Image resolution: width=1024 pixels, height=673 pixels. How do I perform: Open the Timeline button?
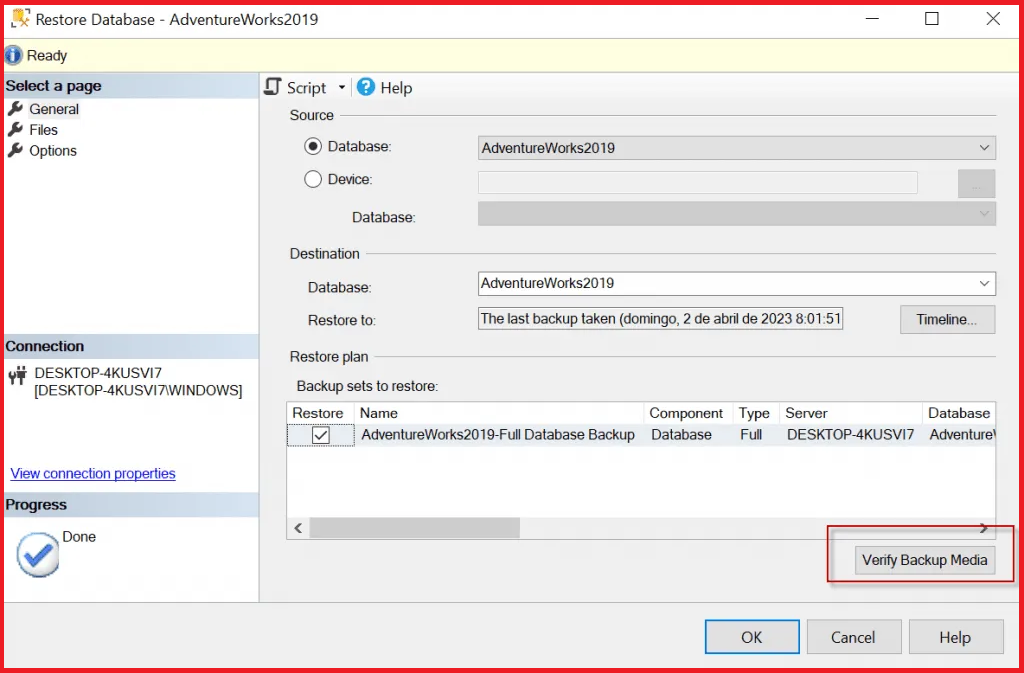tap(947, 319)
